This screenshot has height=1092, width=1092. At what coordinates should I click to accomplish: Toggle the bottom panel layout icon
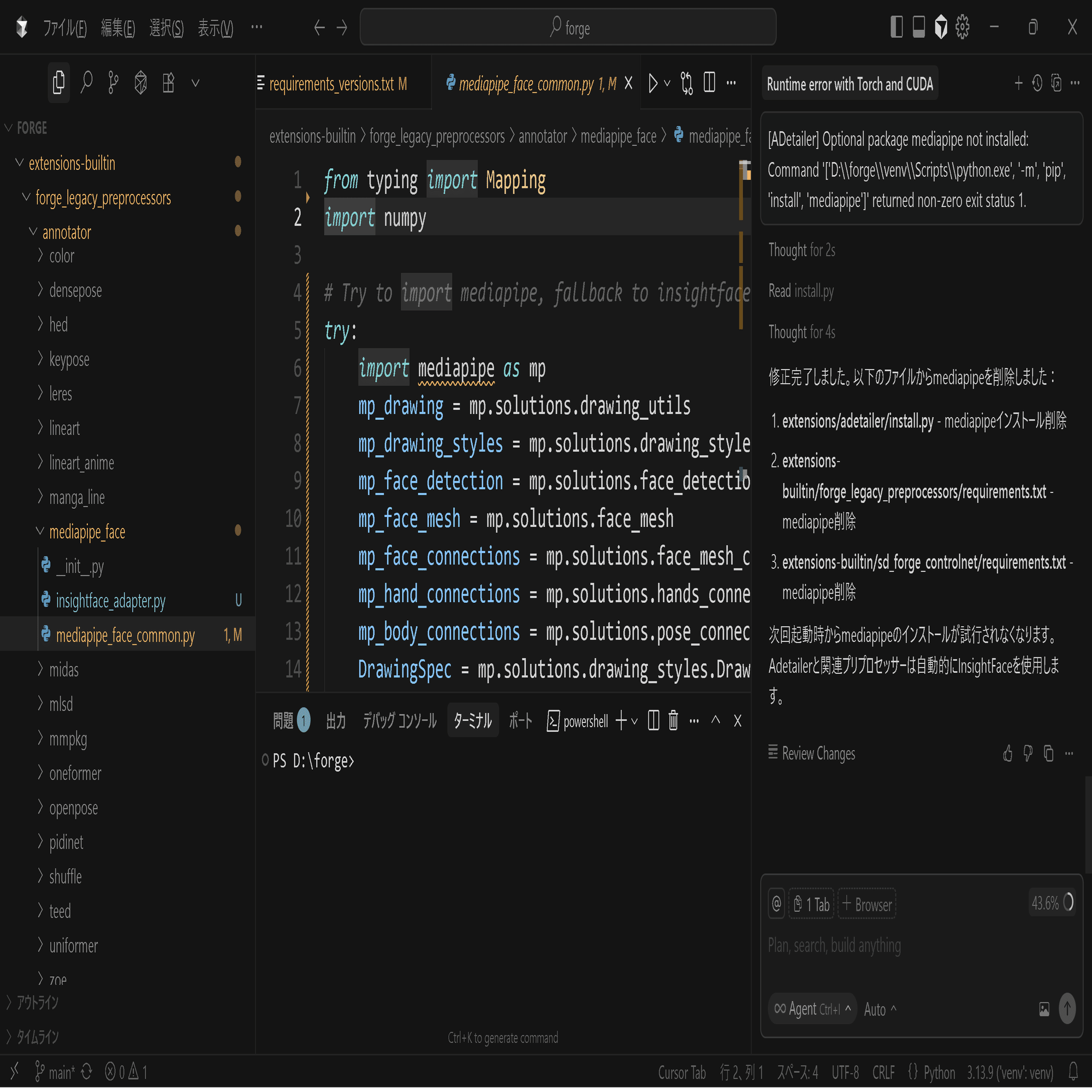tap(918, 27)
